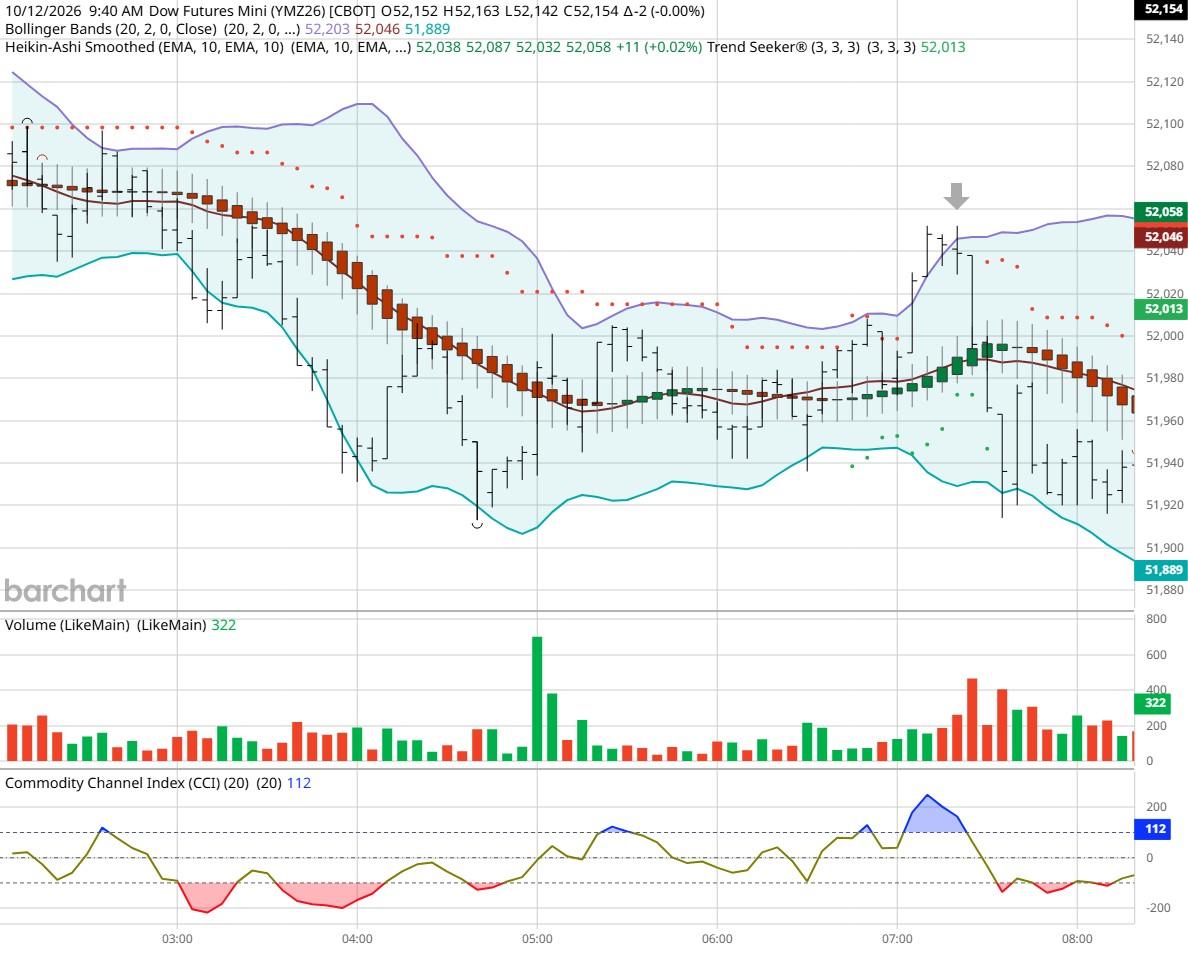Click the 51,900 price axis label
The width and height of the screenshot is (1188, 953).
click(x=1165, y=548)
